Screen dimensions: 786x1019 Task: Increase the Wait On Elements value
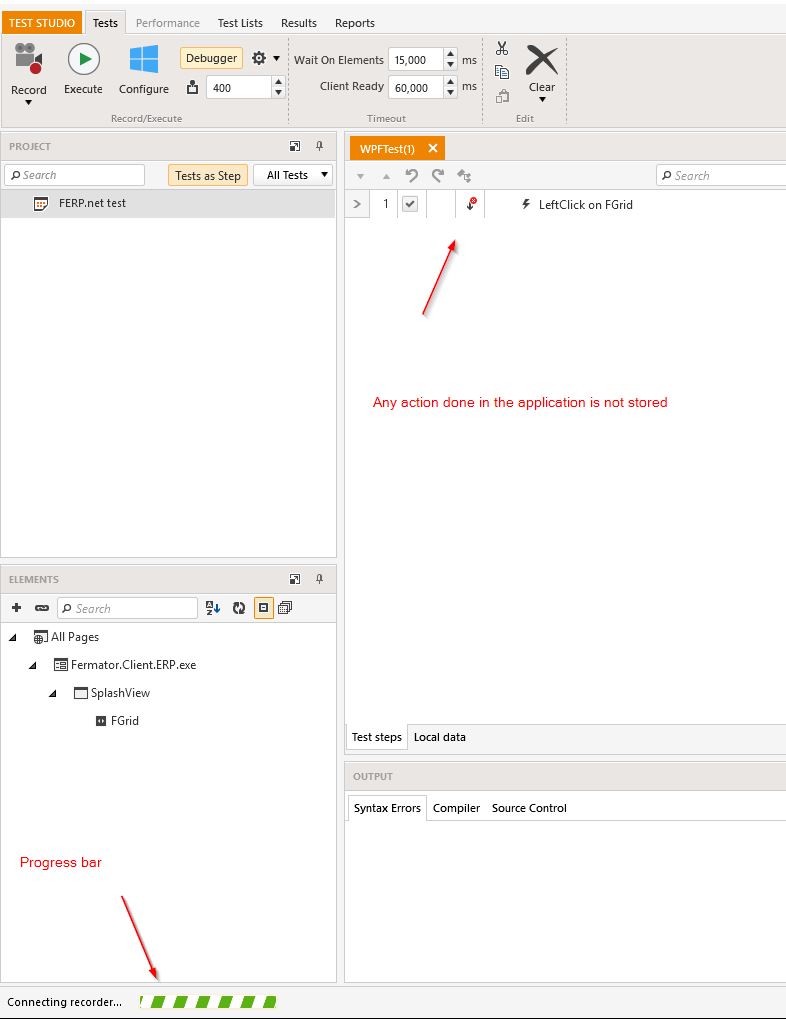[451, 55]
